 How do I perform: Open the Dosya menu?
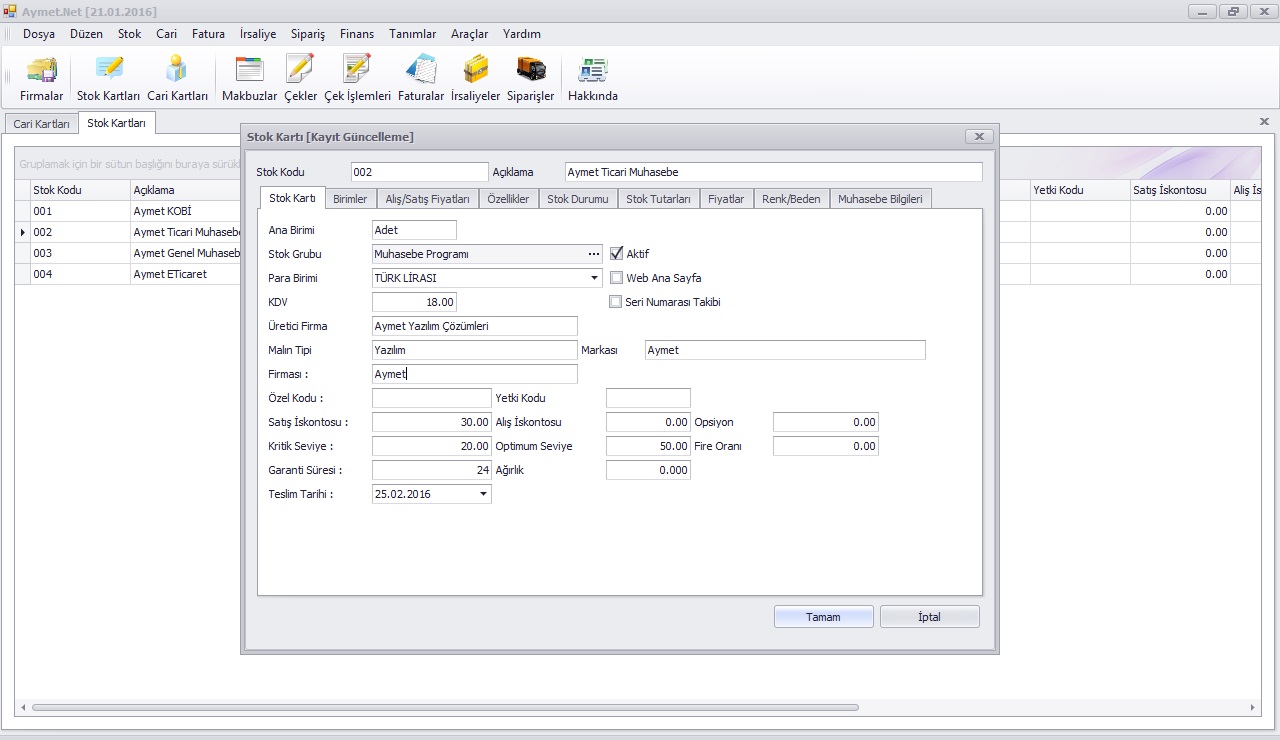coord(39,34)
